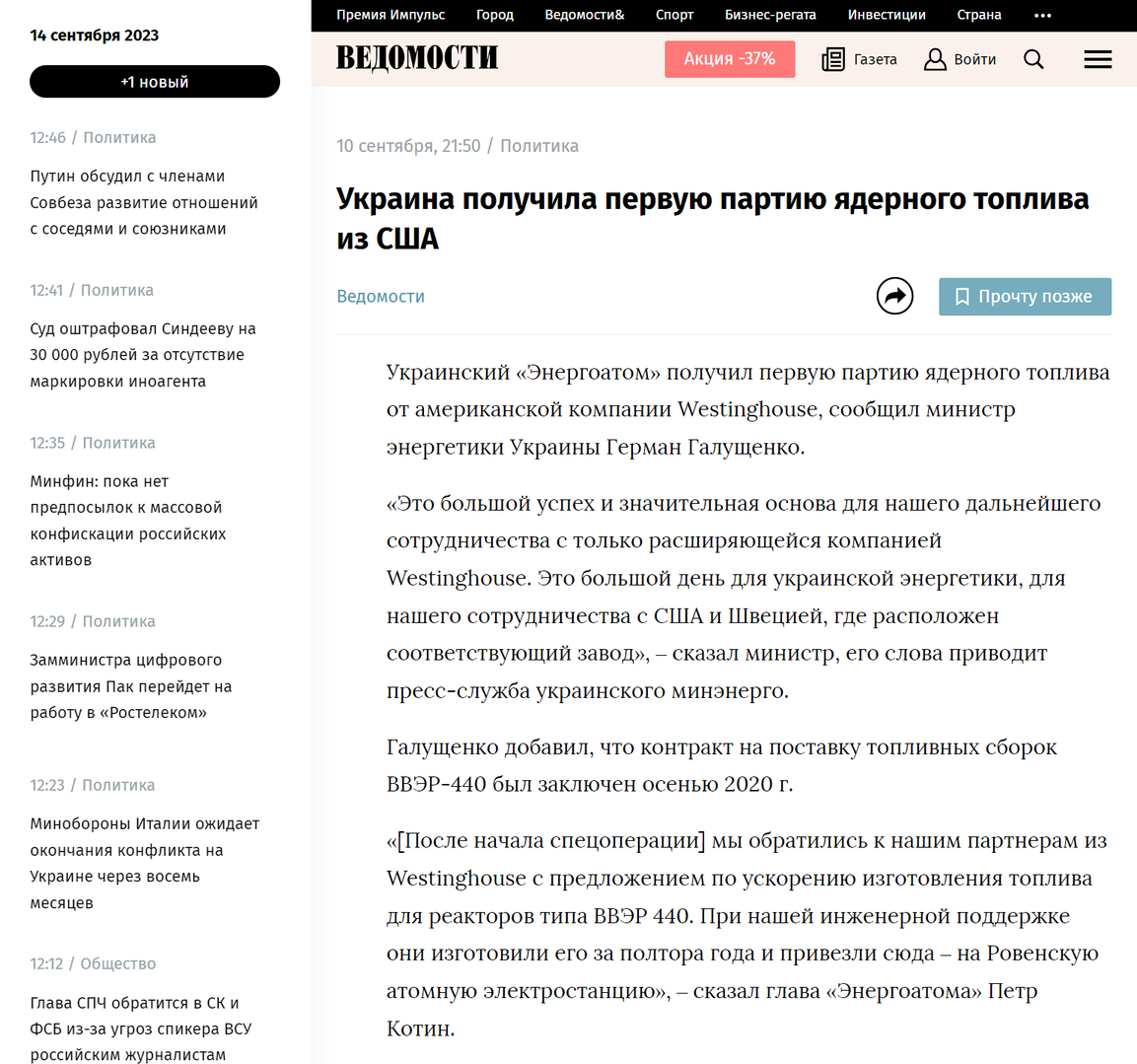Click the article's Политика category link
The width and height of the screenshot is (1137, 1064).
[539, 146]
